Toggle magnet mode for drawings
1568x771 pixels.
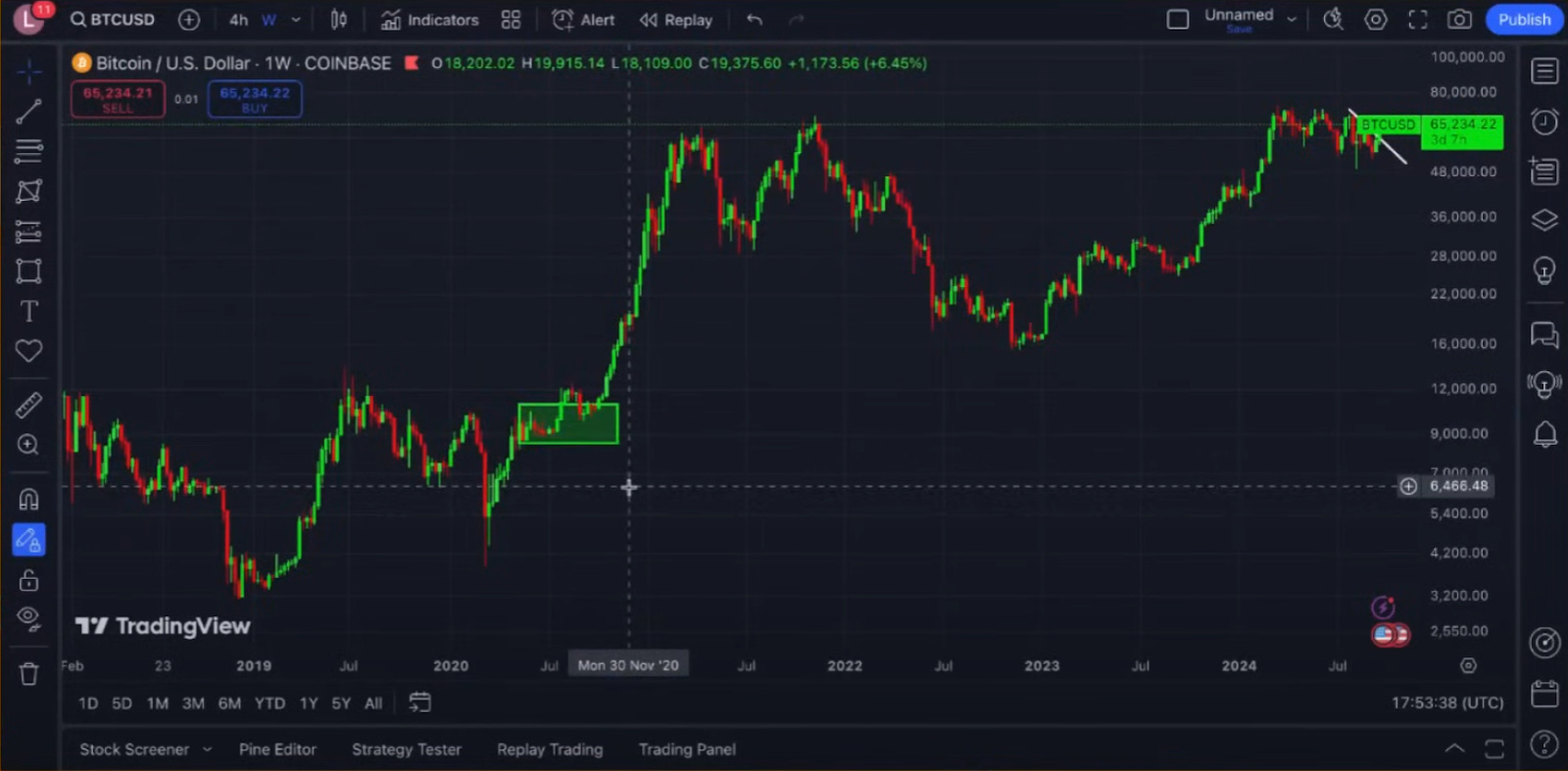click(28, 500)
